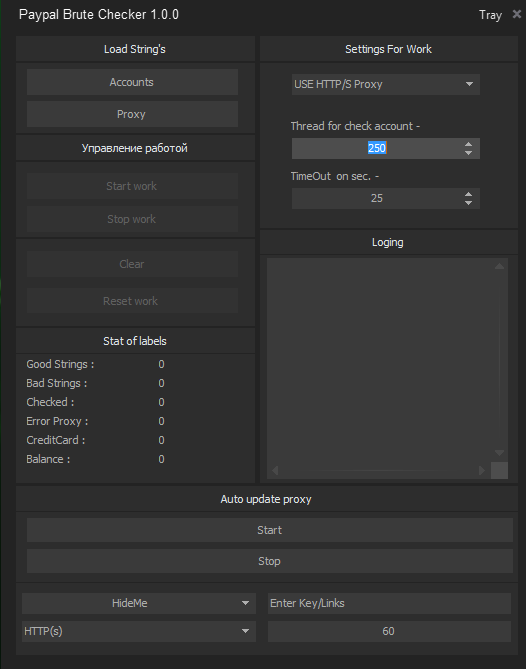This screenshot has width=526, height=669.
Task: Increase thread count with up arrow
Action: 468,144
